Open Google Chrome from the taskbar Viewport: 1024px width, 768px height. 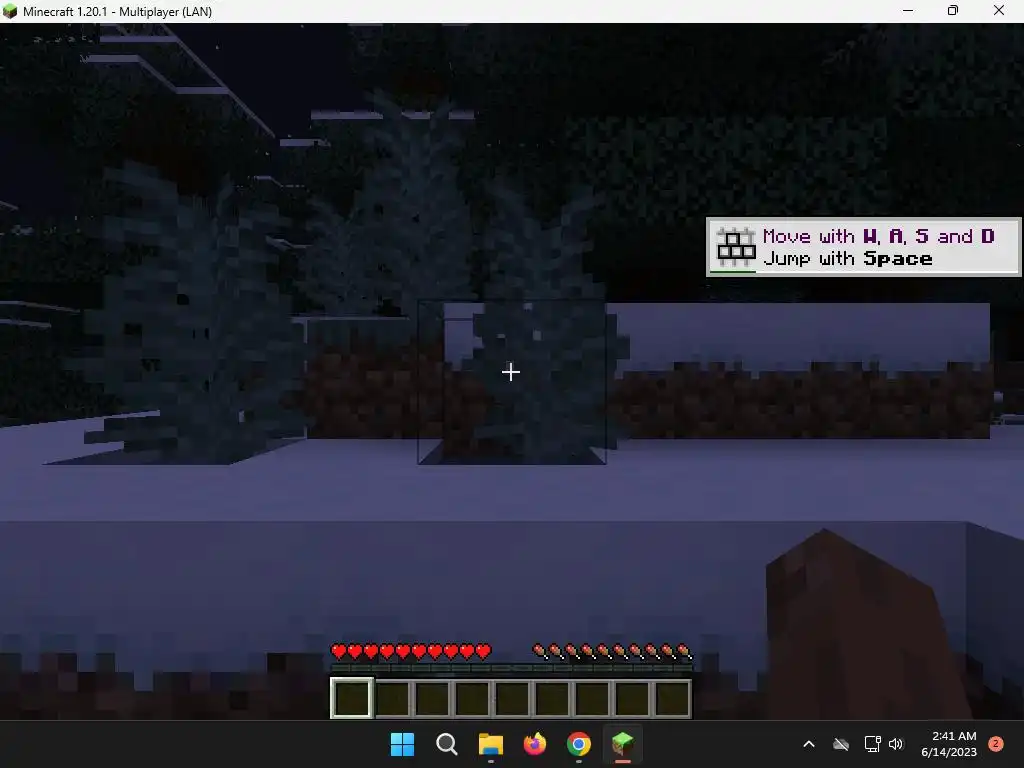pos(579,744)
